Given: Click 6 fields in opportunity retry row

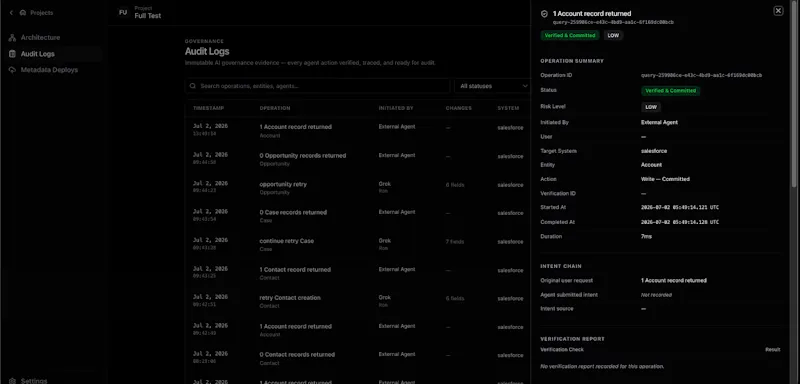Looking at the screenshot, I should click(455, 185).
